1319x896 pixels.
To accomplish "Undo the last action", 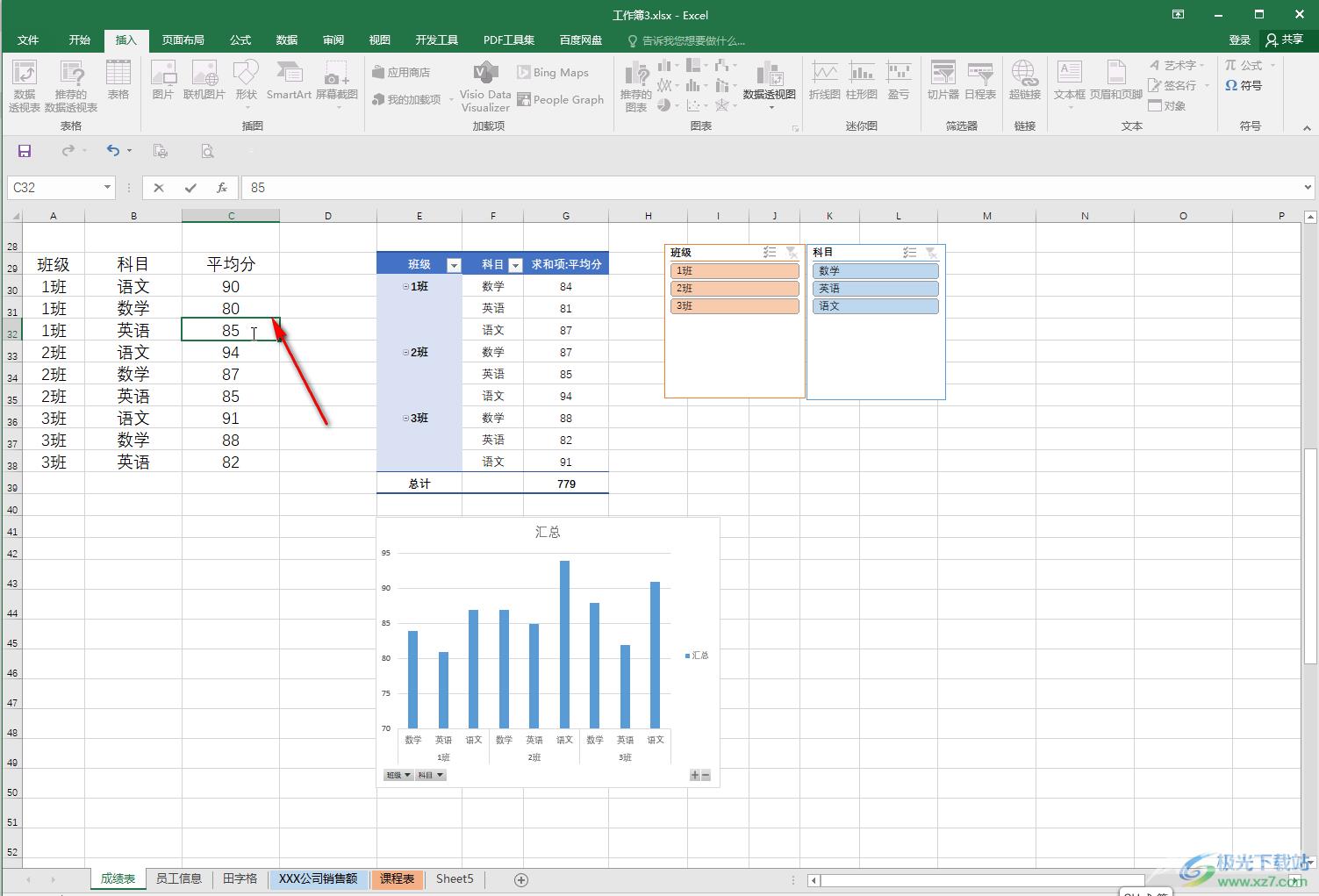I will [x=112, y=151].
